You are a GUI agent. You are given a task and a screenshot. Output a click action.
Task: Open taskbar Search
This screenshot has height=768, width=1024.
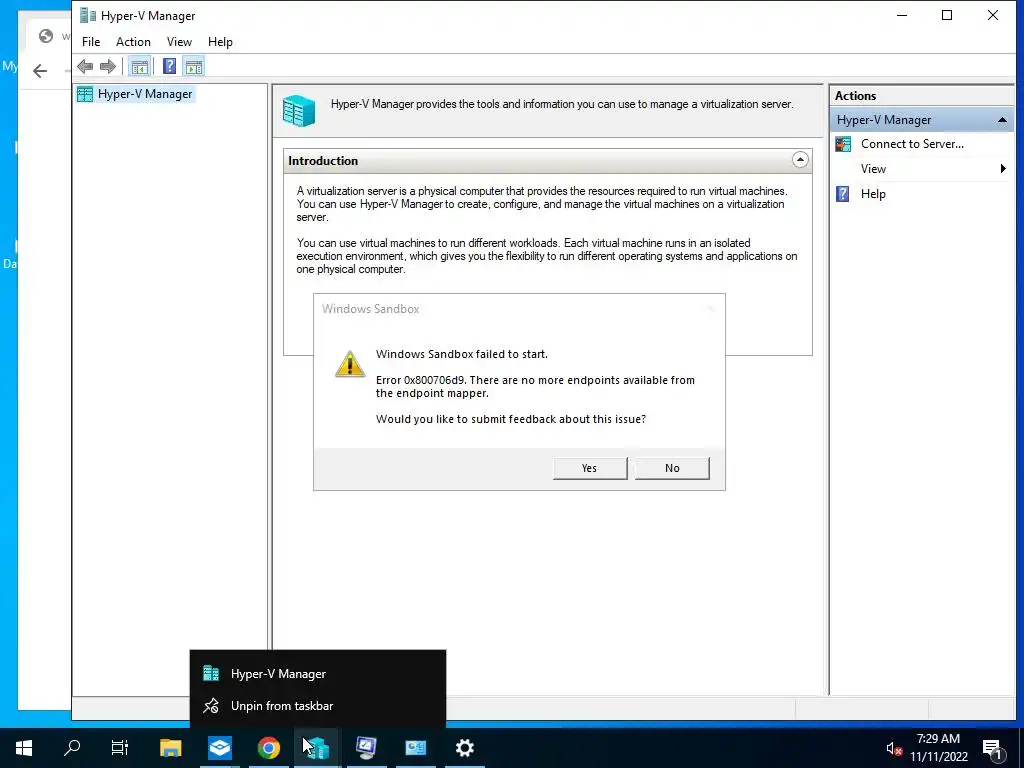pos(72,748)
